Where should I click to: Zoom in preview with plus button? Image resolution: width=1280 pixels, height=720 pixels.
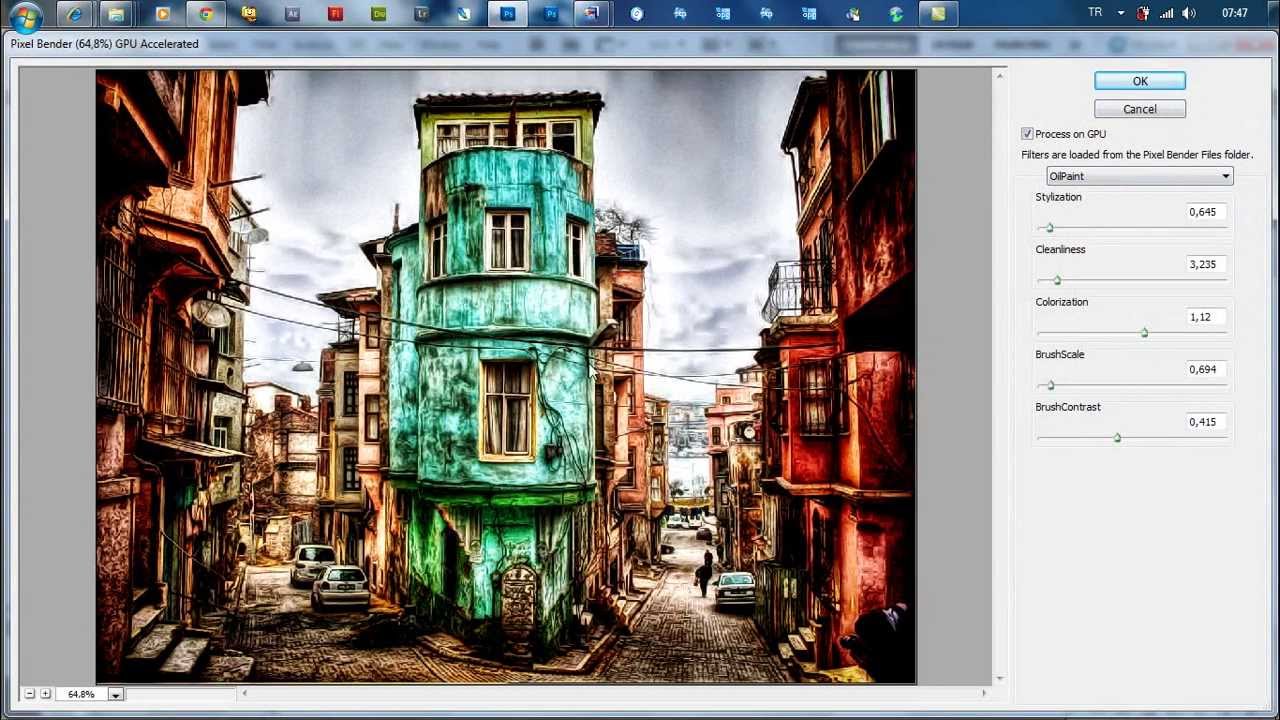45,694
